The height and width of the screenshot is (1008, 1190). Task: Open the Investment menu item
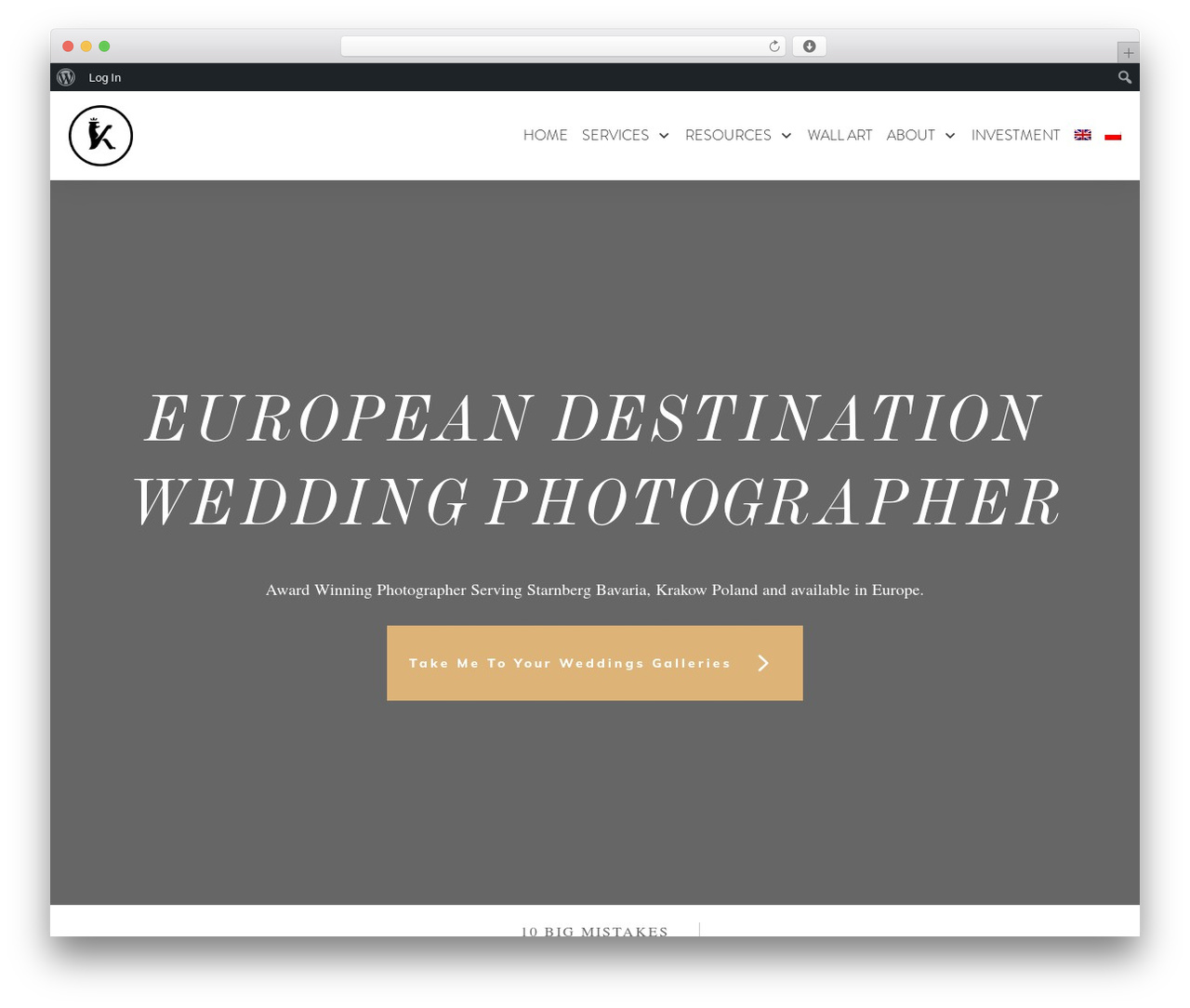click(x=1015, y=135)
